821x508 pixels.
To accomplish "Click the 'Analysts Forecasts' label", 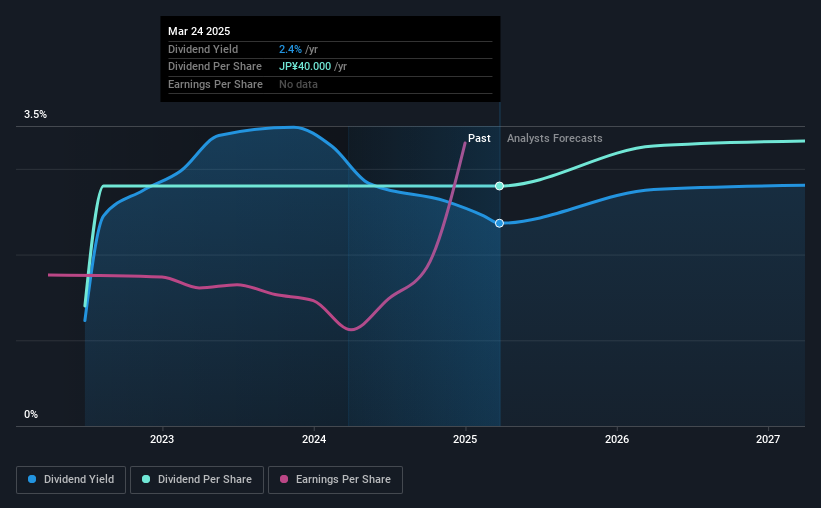I will pyautogui.click(x=554, y=138).
